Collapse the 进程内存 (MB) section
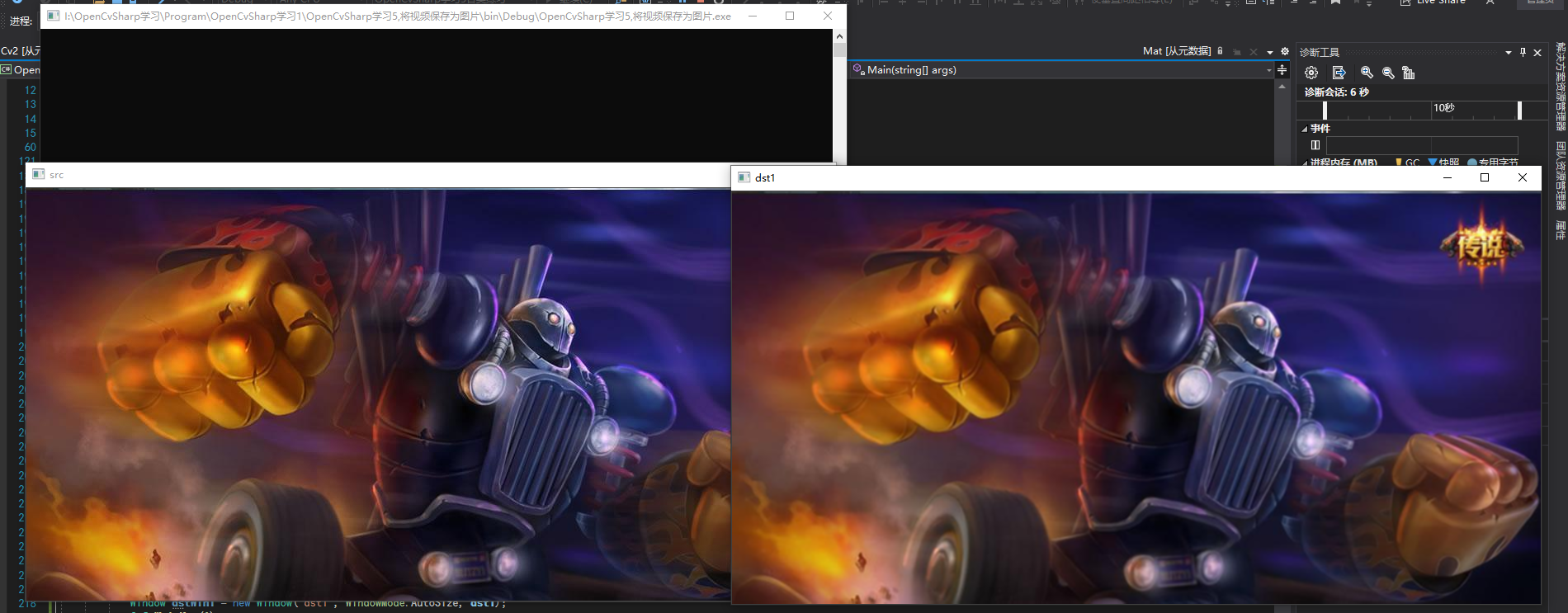 coord(1305,163)
